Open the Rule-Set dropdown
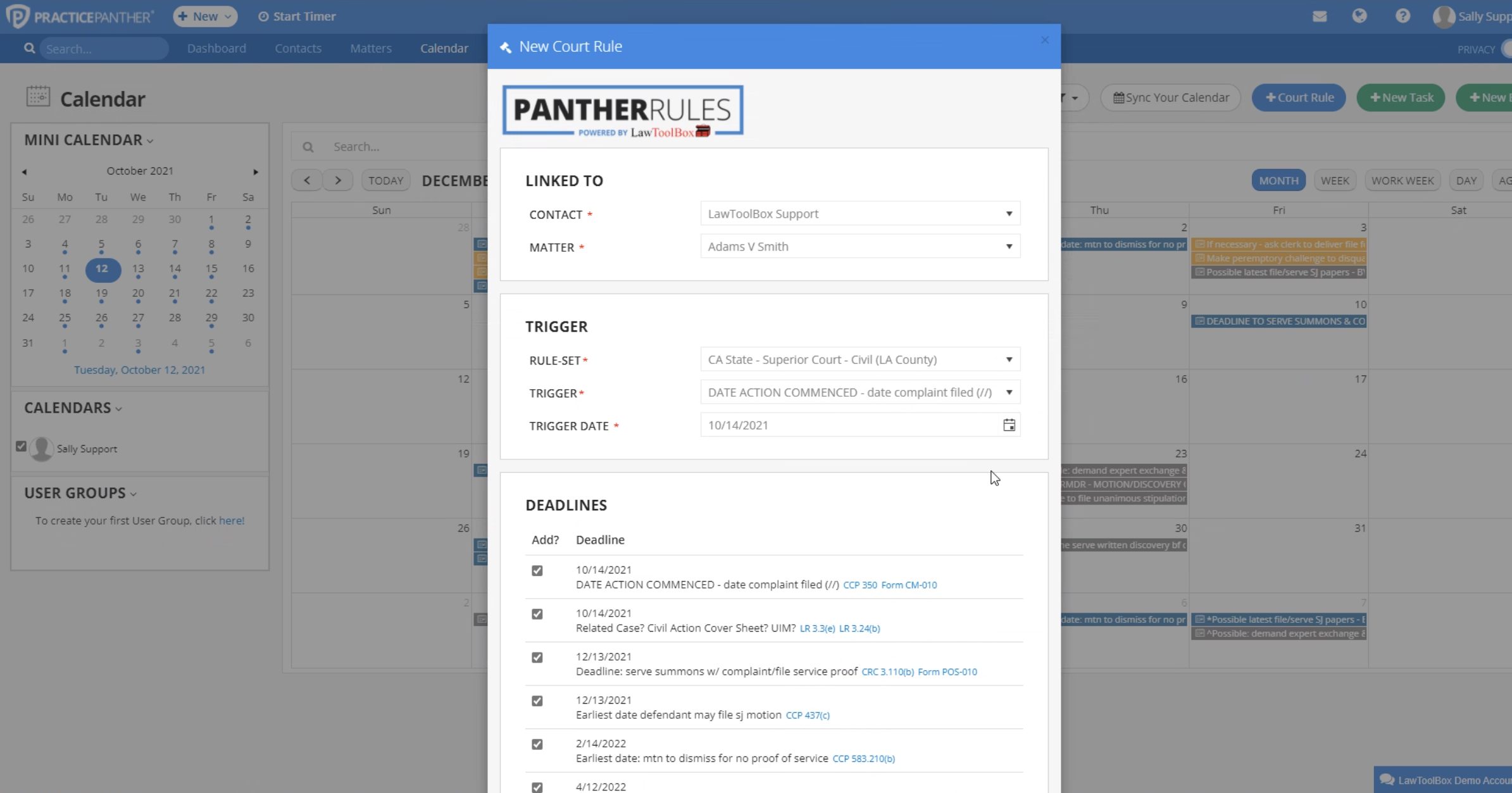This screenshot has height=793, width=1512. (1009, 359)
